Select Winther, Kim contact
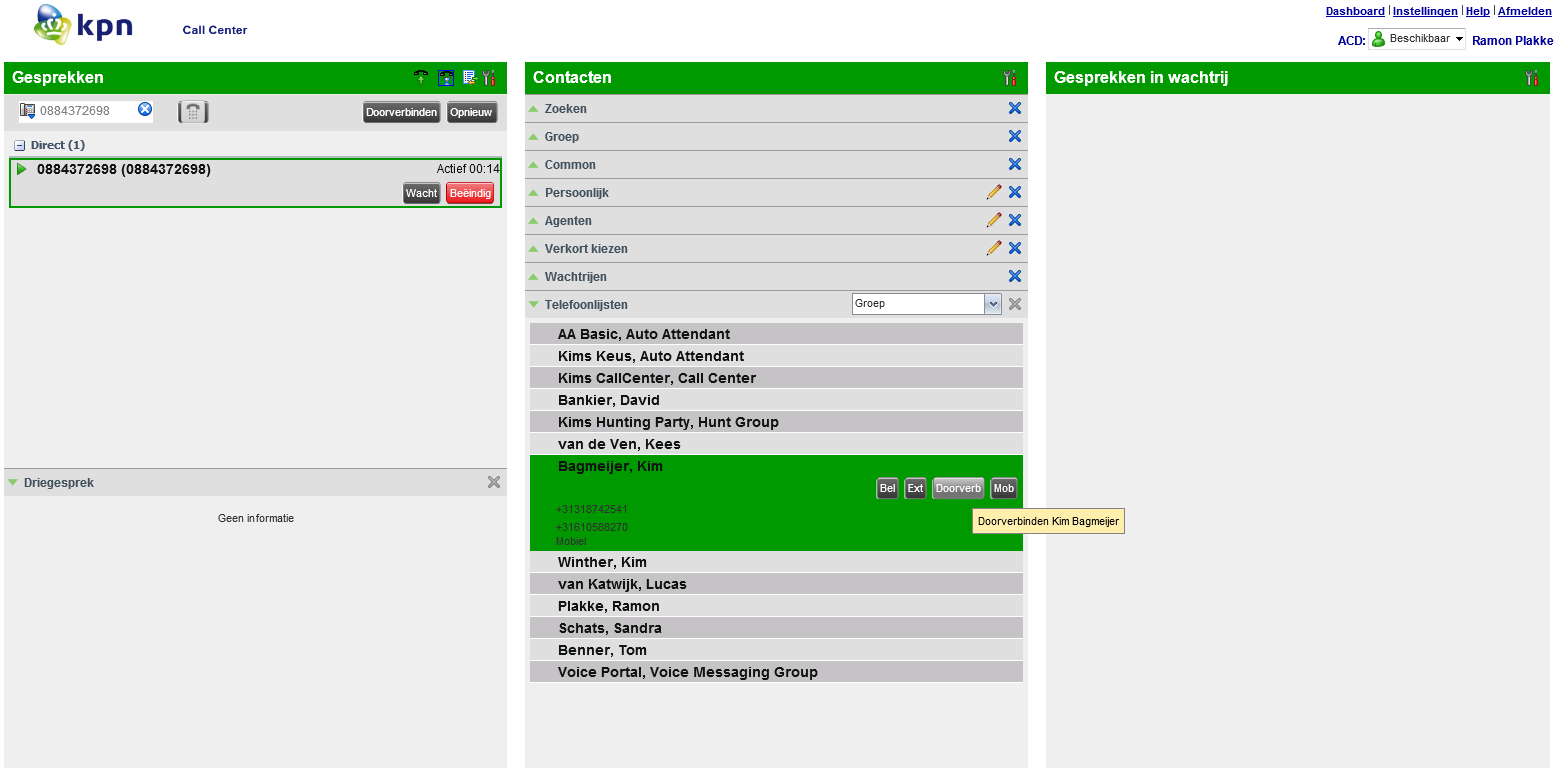This screenshot has height=768, width=1557. click(x=776, y=562)
